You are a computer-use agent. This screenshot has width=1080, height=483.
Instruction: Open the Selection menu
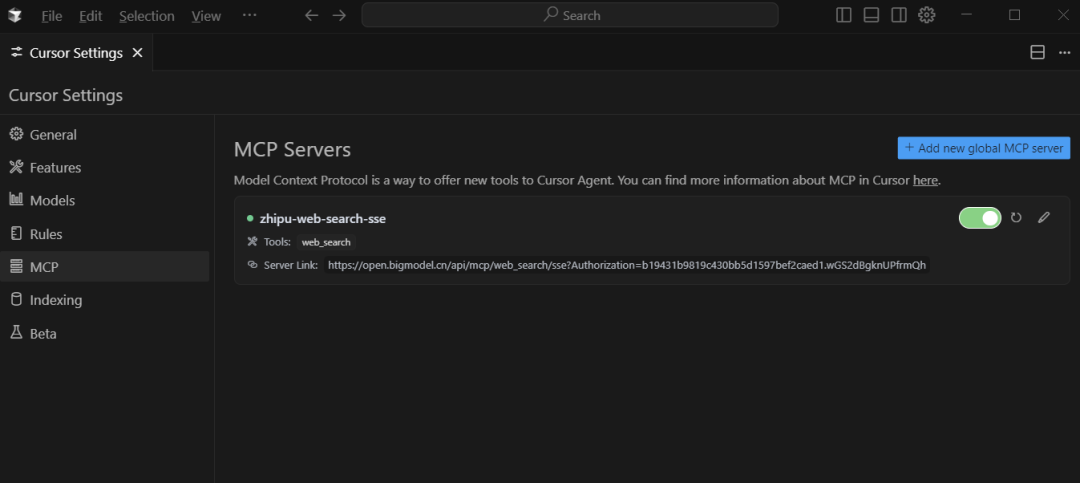(x=147, y=16)
